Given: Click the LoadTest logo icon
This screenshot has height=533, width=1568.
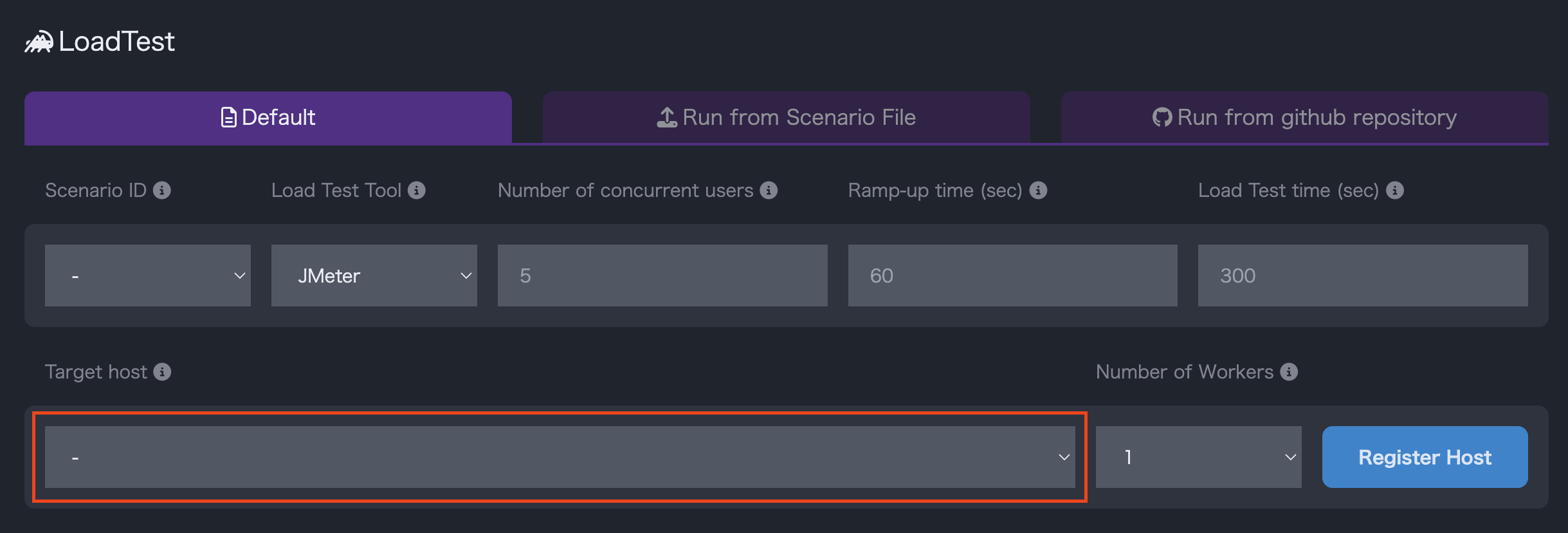Looking at the screenshot, I should click(x=39, y=42).
